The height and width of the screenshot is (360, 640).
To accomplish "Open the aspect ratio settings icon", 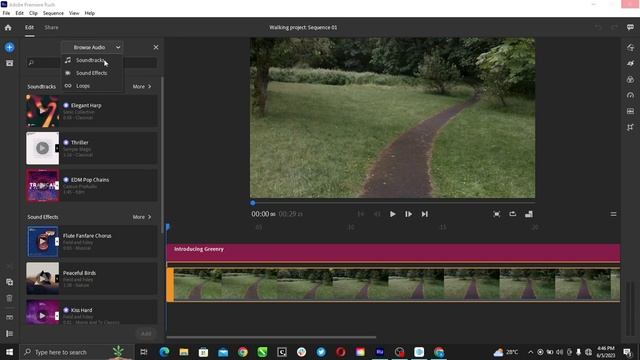I will tap(529, 214).
